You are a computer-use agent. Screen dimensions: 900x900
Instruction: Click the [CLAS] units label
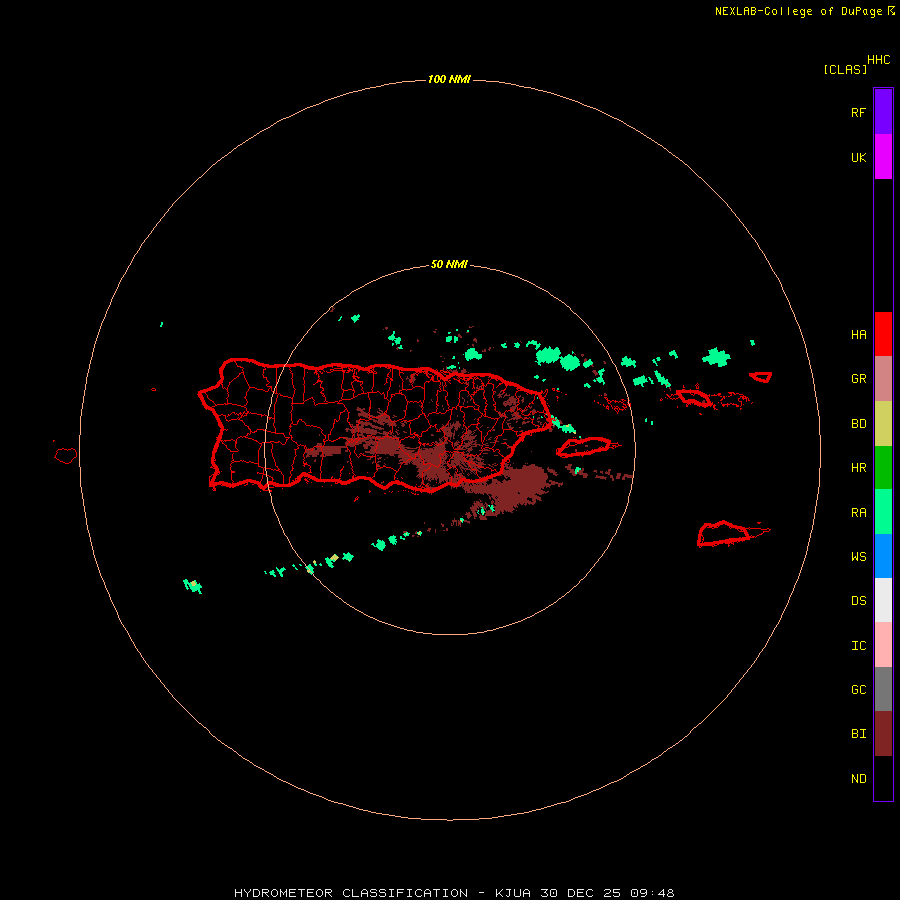pyautogui.click(x=845, y=70)
